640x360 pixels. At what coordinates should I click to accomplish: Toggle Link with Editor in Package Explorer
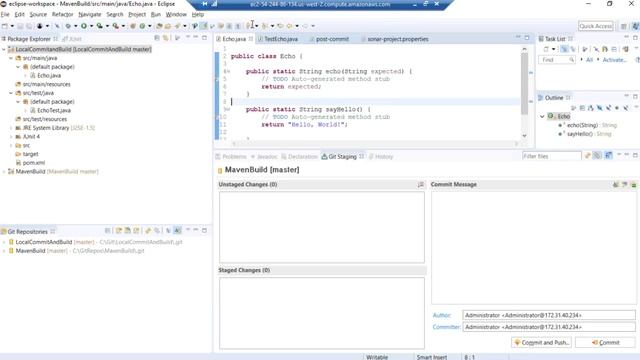click(165, 38)
